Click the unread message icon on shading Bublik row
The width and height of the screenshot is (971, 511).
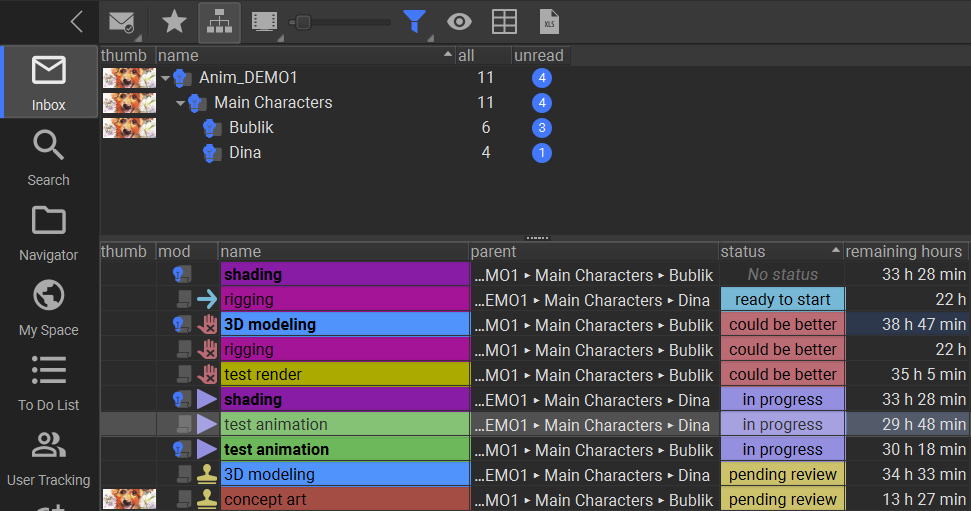click(x=182, y=274)
